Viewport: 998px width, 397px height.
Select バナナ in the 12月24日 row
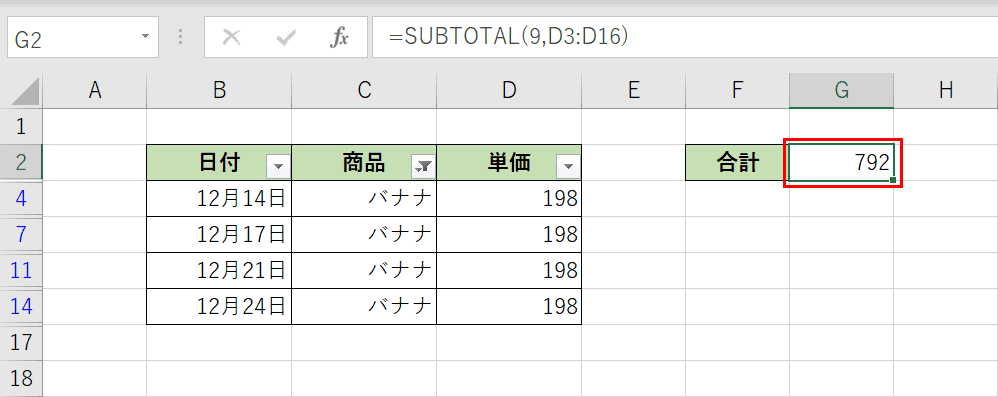tap(364, 307)
